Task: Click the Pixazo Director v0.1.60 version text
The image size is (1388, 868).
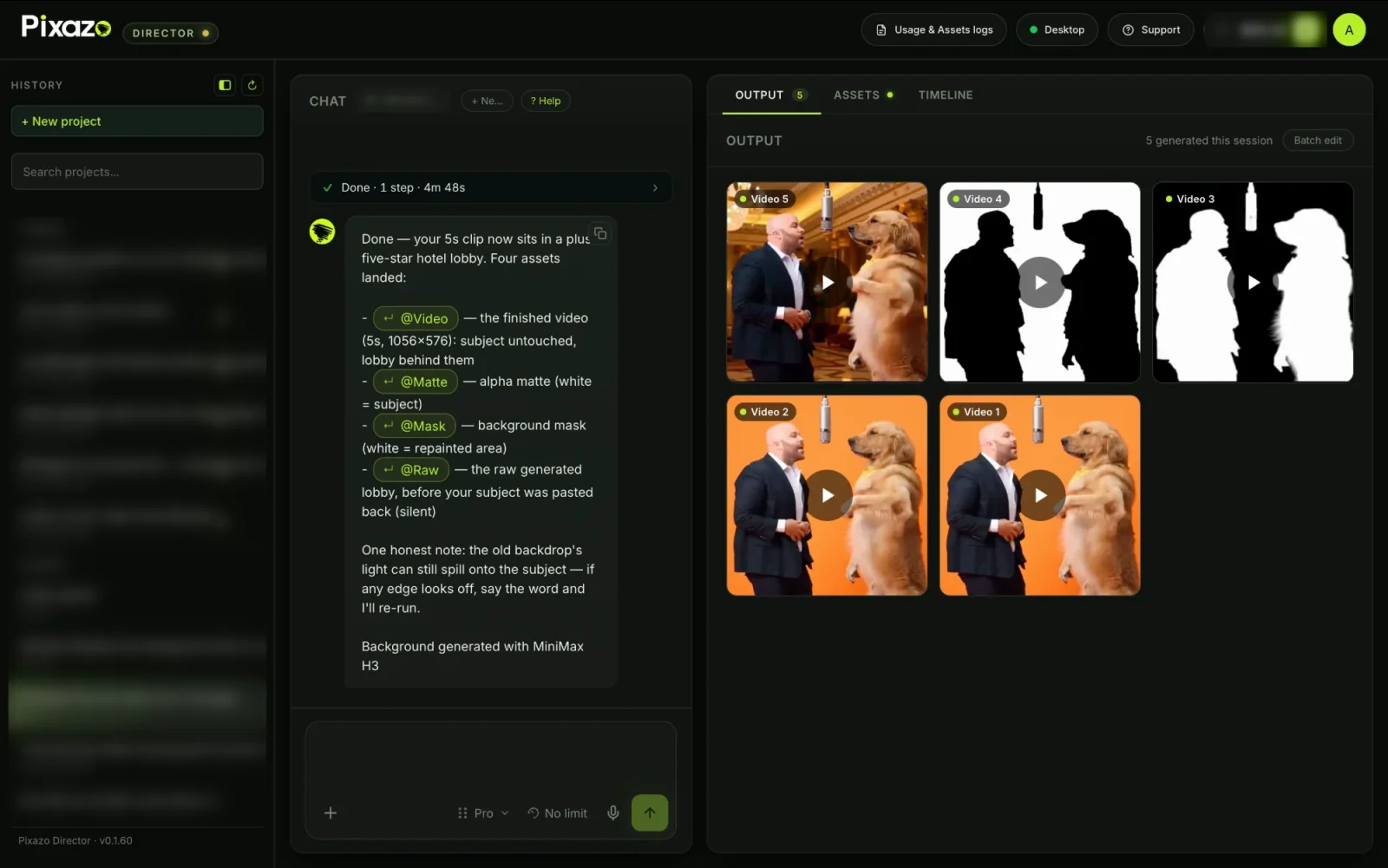Action: [75, 841]
